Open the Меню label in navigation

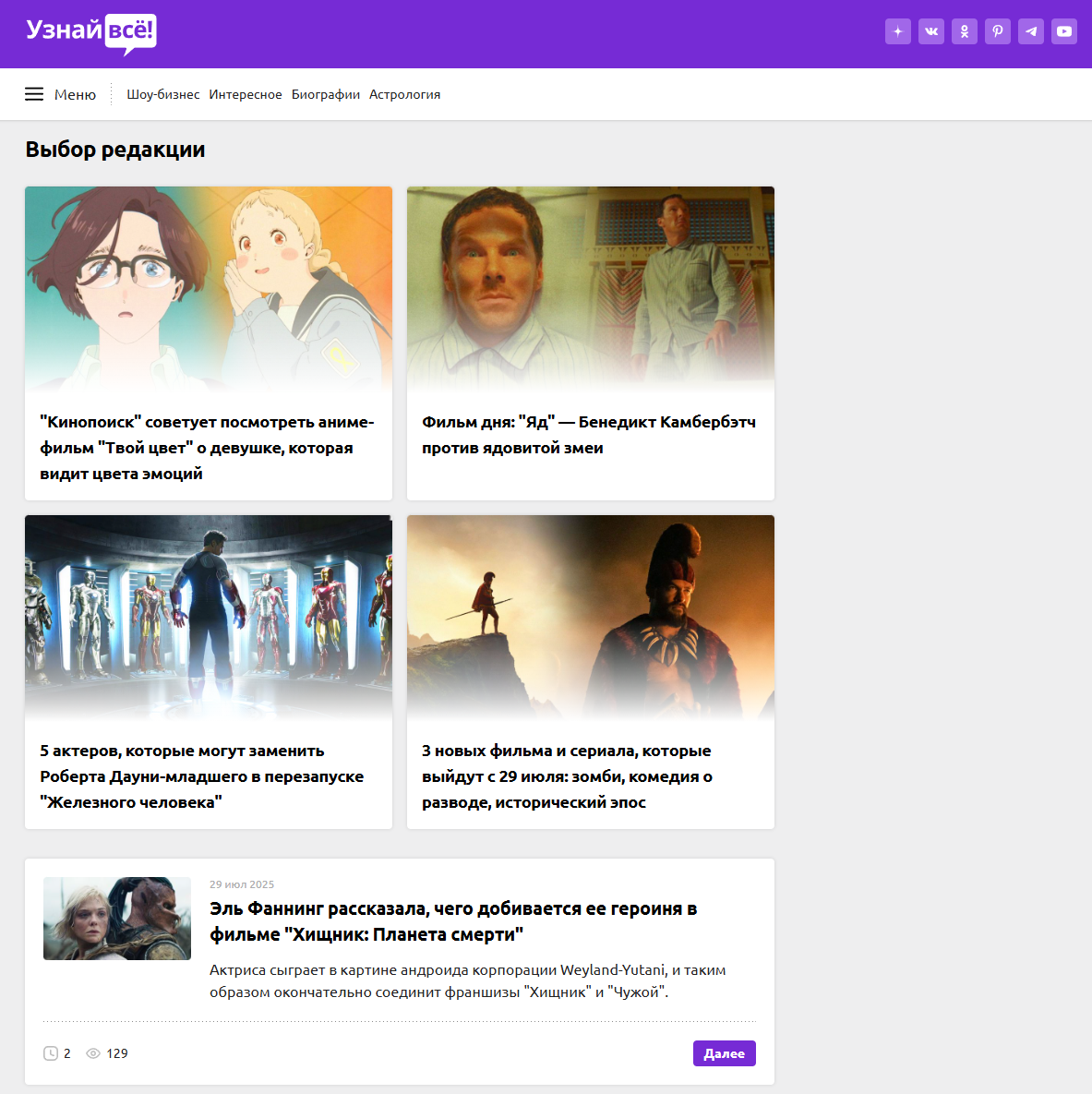click(x=76, y=94)
